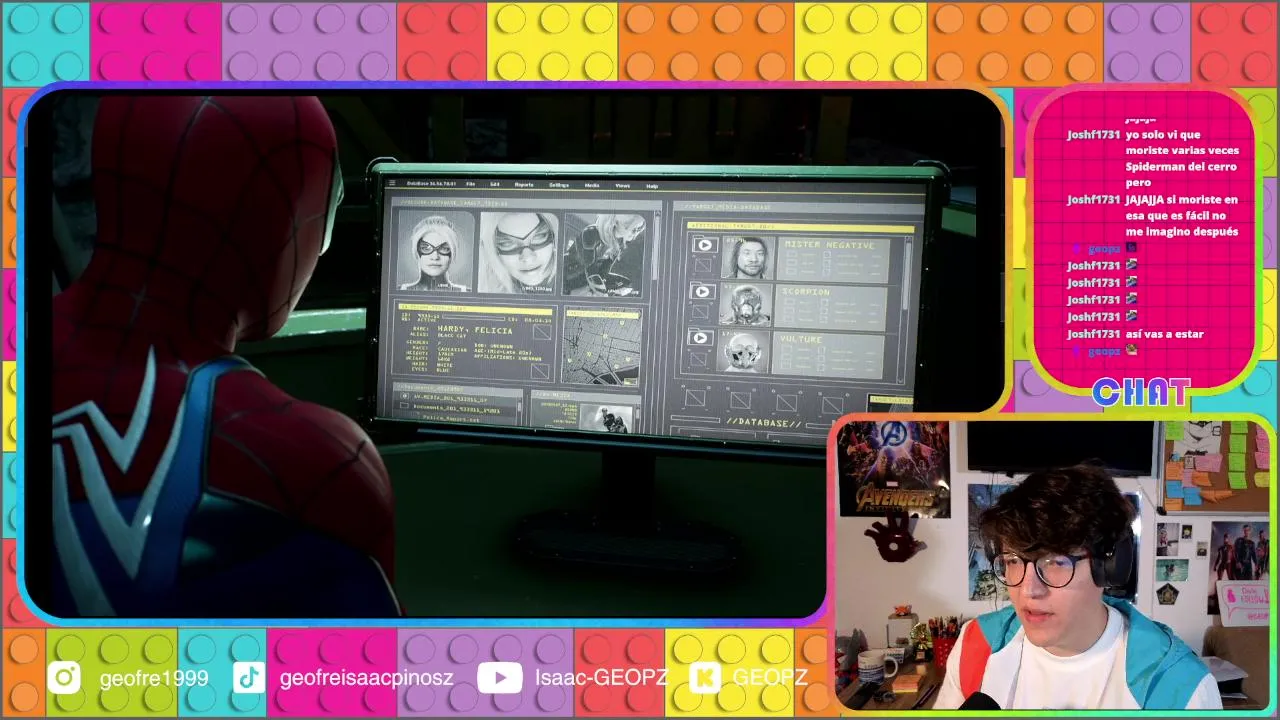Image resolution: width=1280 pixels, height=720 pixels.
Task: Open the Views menu on the database screen
Action: [x=622, y=186]
